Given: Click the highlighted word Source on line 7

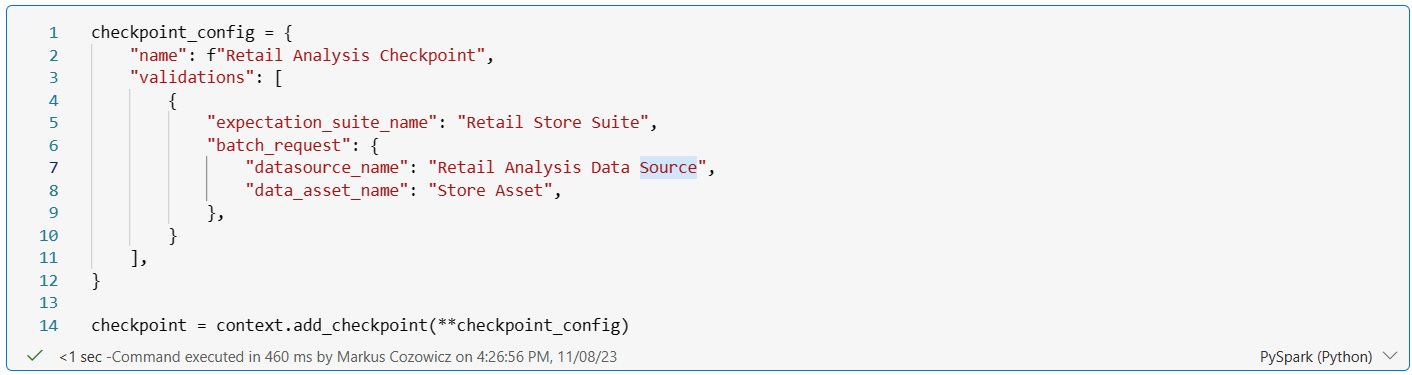Looking at the screenshot, I should pos(668,167).
